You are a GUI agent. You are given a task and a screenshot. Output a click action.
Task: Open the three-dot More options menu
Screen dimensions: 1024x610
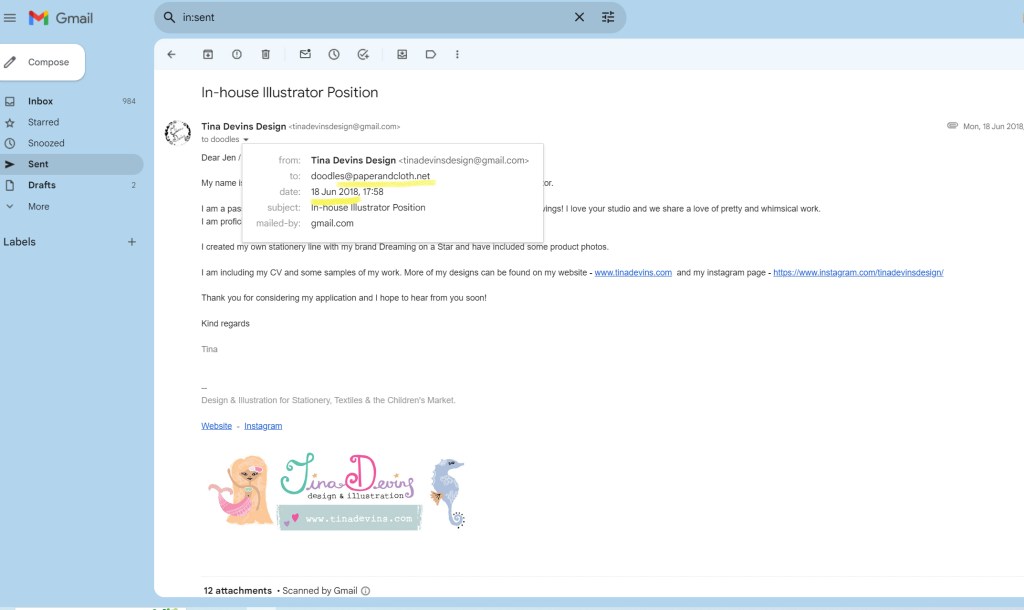pos(458,54)
